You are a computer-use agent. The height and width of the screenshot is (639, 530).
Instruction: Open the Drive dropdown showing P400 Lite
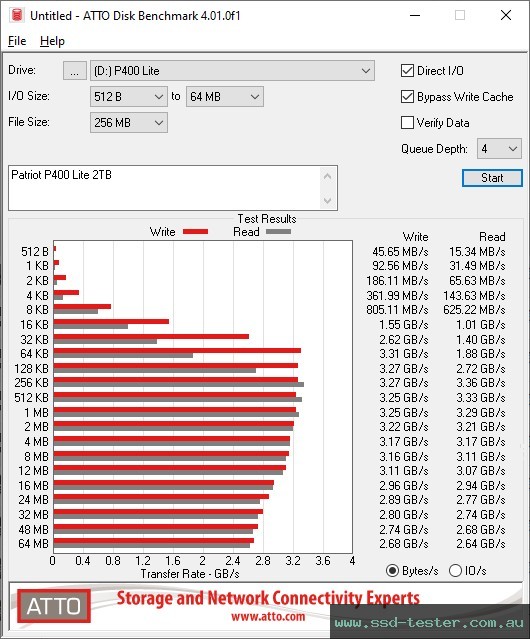(232, 71)
